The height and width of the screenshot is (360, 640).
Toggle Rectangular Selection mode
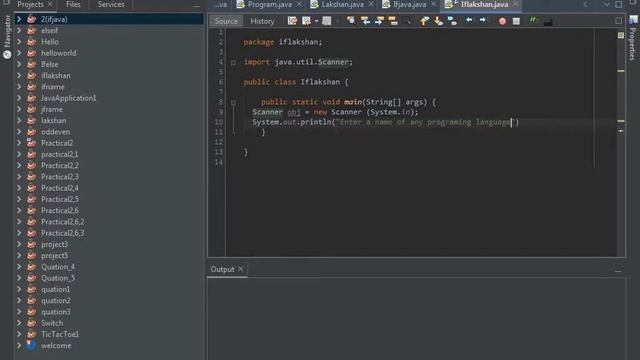pyautogui.click(x=407, y=21)
